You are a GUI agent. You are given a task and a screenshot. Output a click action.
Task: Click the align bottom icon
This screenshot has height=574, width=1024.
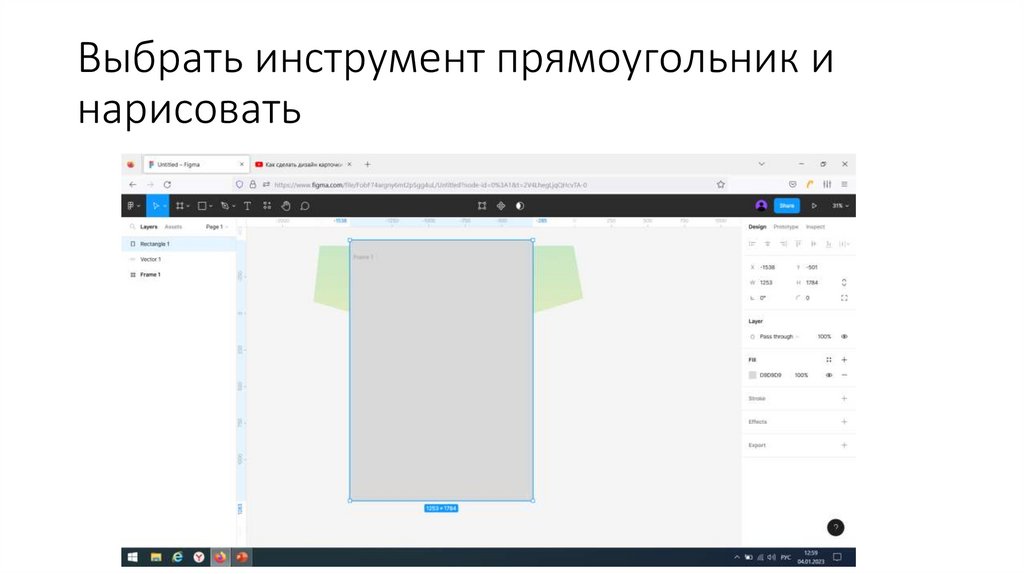828,244
